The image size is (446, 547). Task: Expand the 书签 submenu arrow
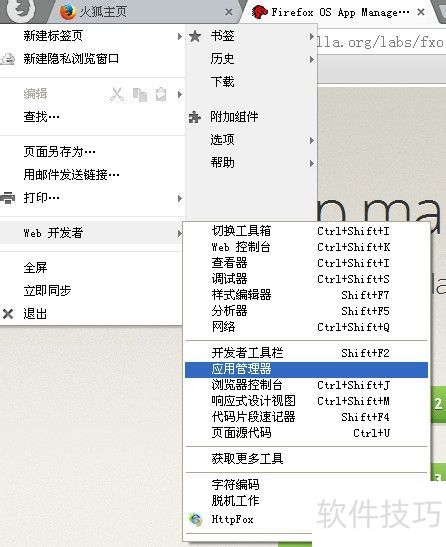(x=312, y=36)
